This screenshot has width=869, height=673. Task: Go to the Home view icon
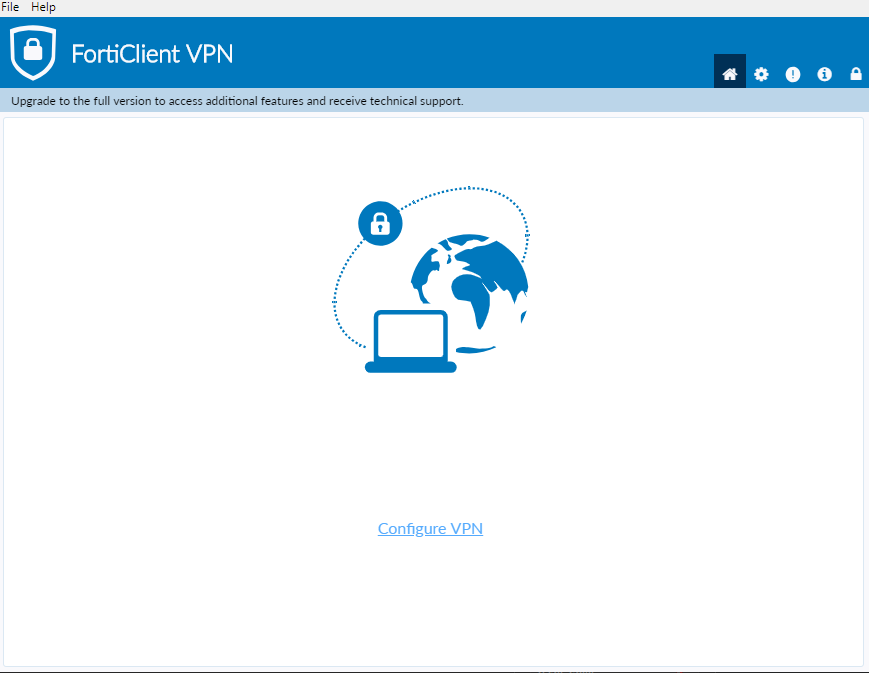click(729, 74)
